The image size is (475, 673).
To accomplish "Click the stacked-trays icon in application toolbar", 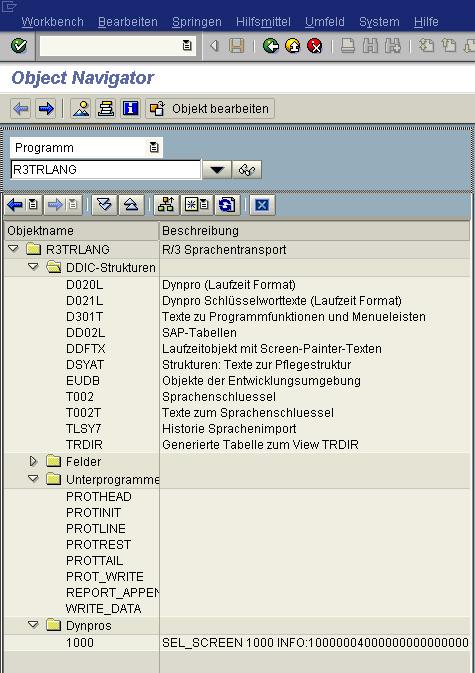I will [106, 109].
